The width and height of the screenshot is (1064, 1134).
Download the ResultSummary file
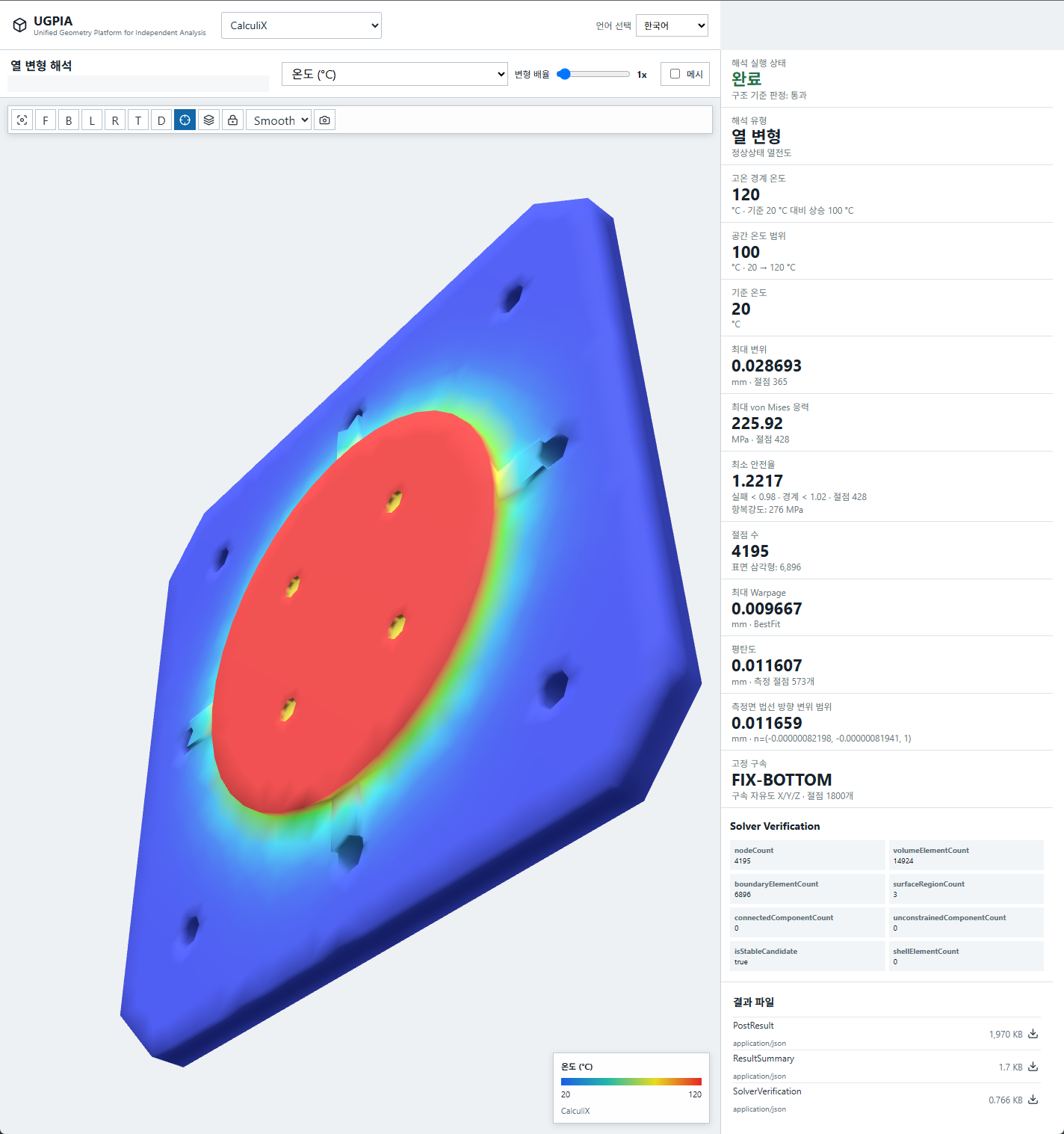pos(1033,1067)
